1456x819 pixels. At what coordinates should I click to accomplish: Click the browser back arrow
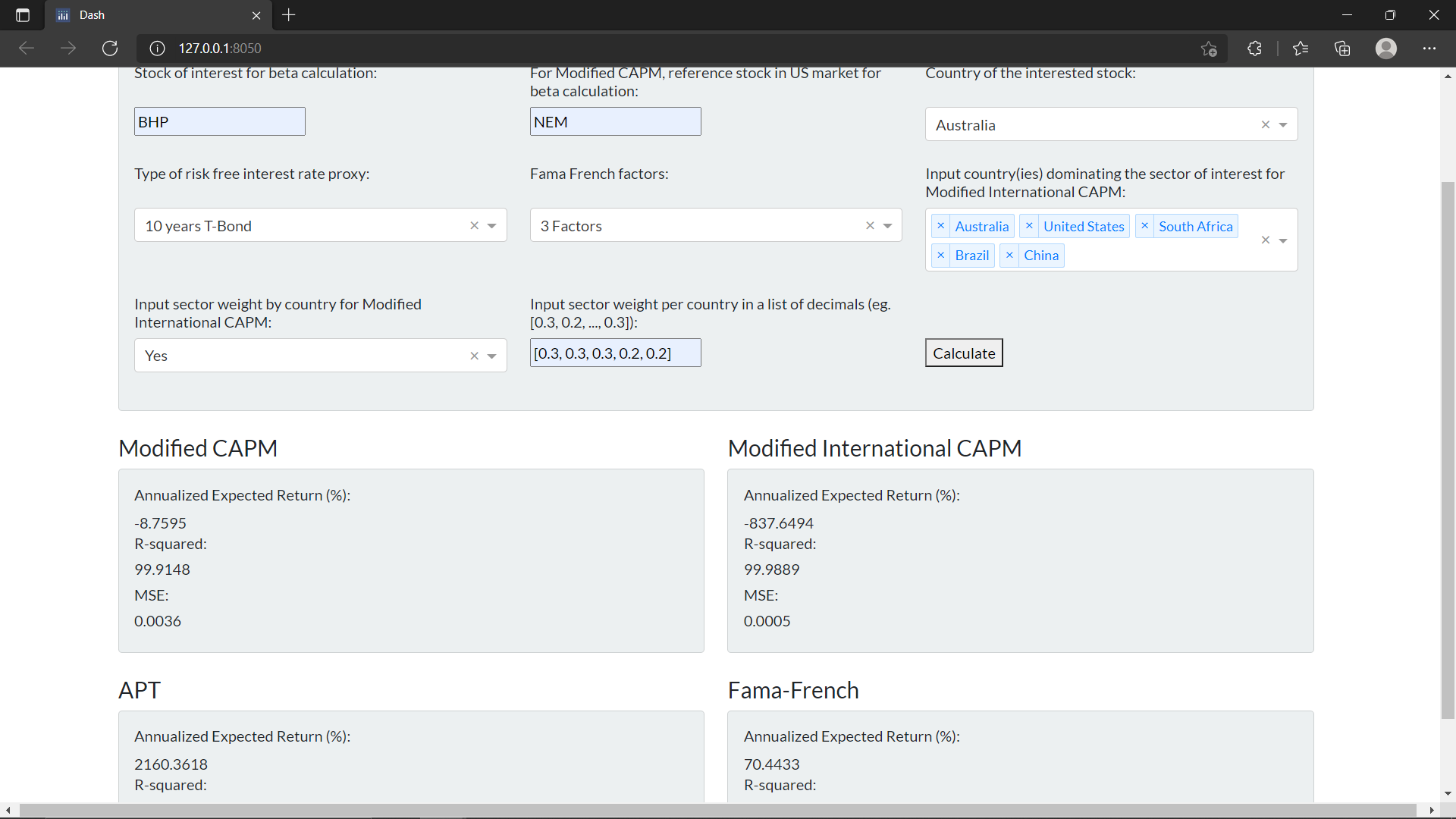pyautogui.click(x=27, y=49)
